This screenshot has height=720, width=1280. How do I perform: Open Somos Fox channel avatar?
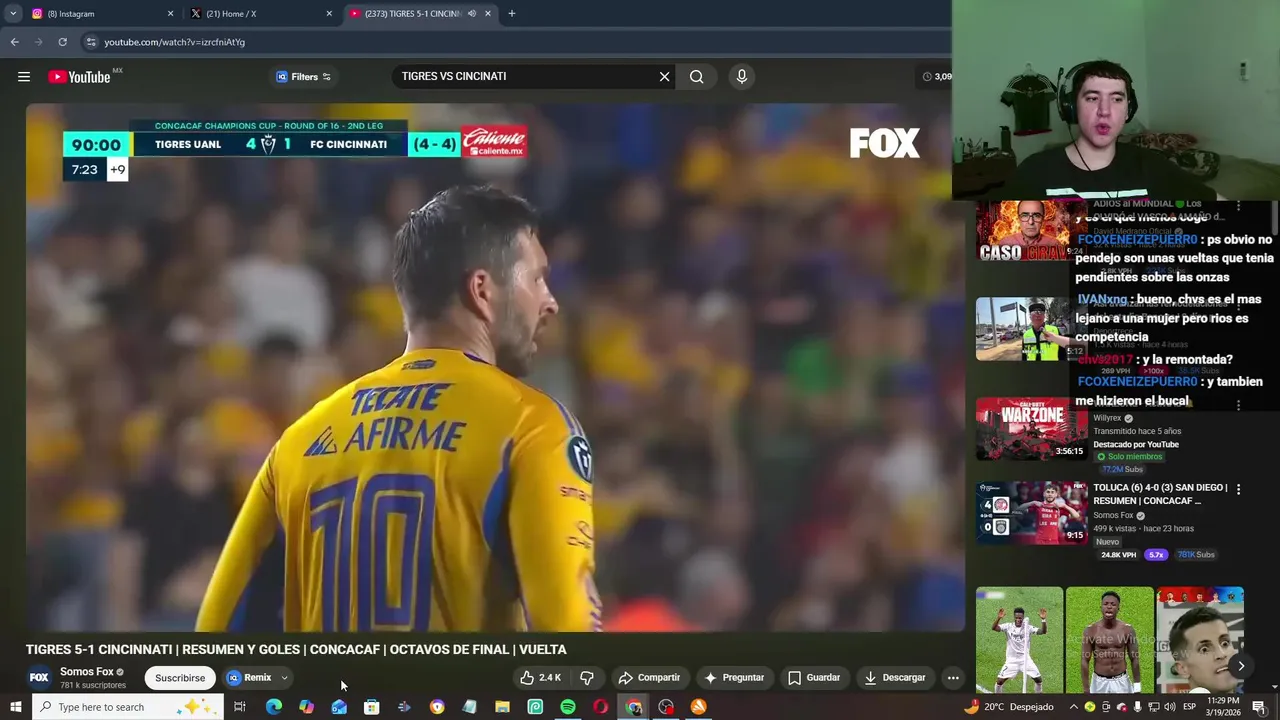point(39,677)
